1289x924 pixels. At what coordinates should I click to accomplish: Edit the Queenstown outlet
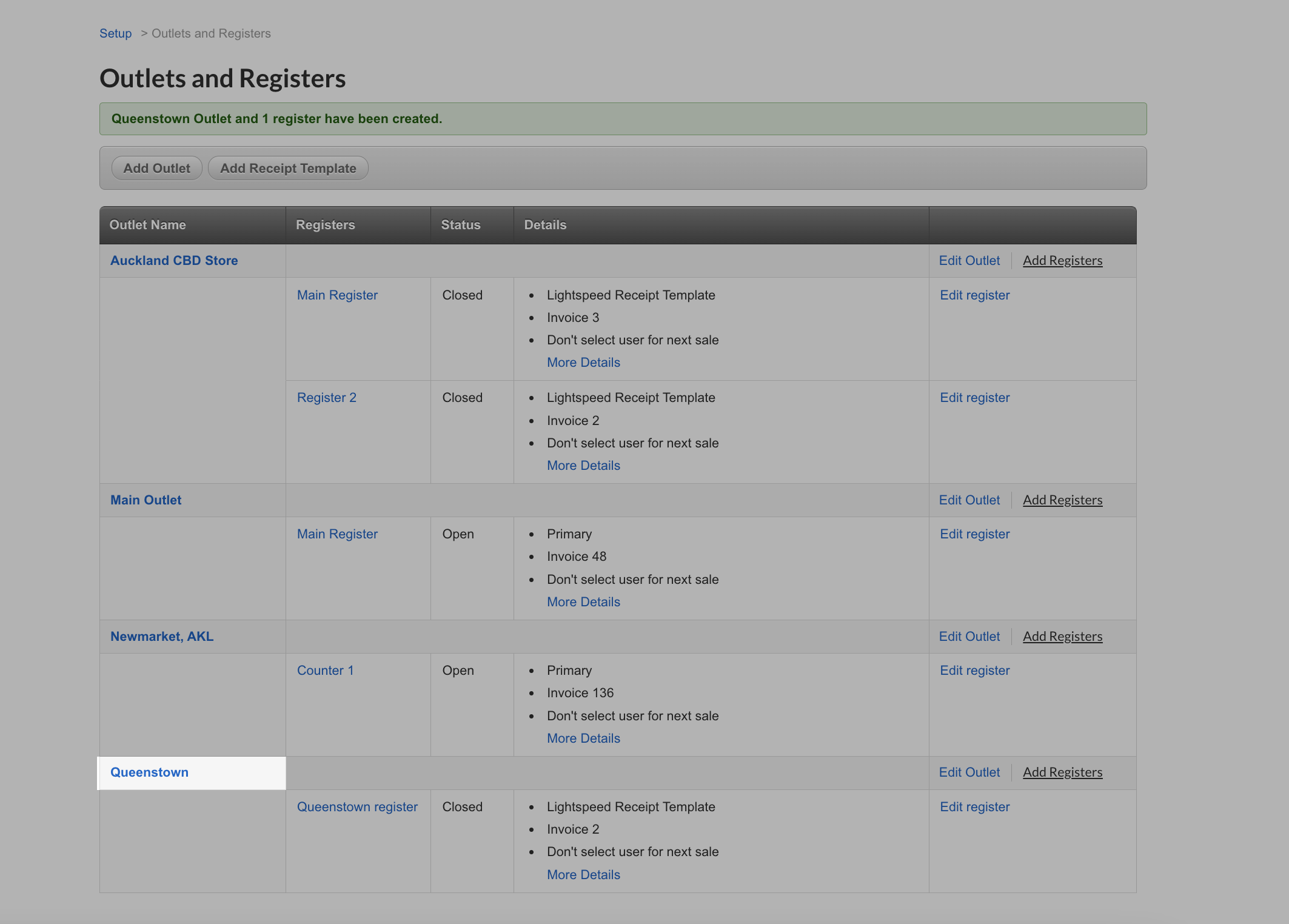969,772
